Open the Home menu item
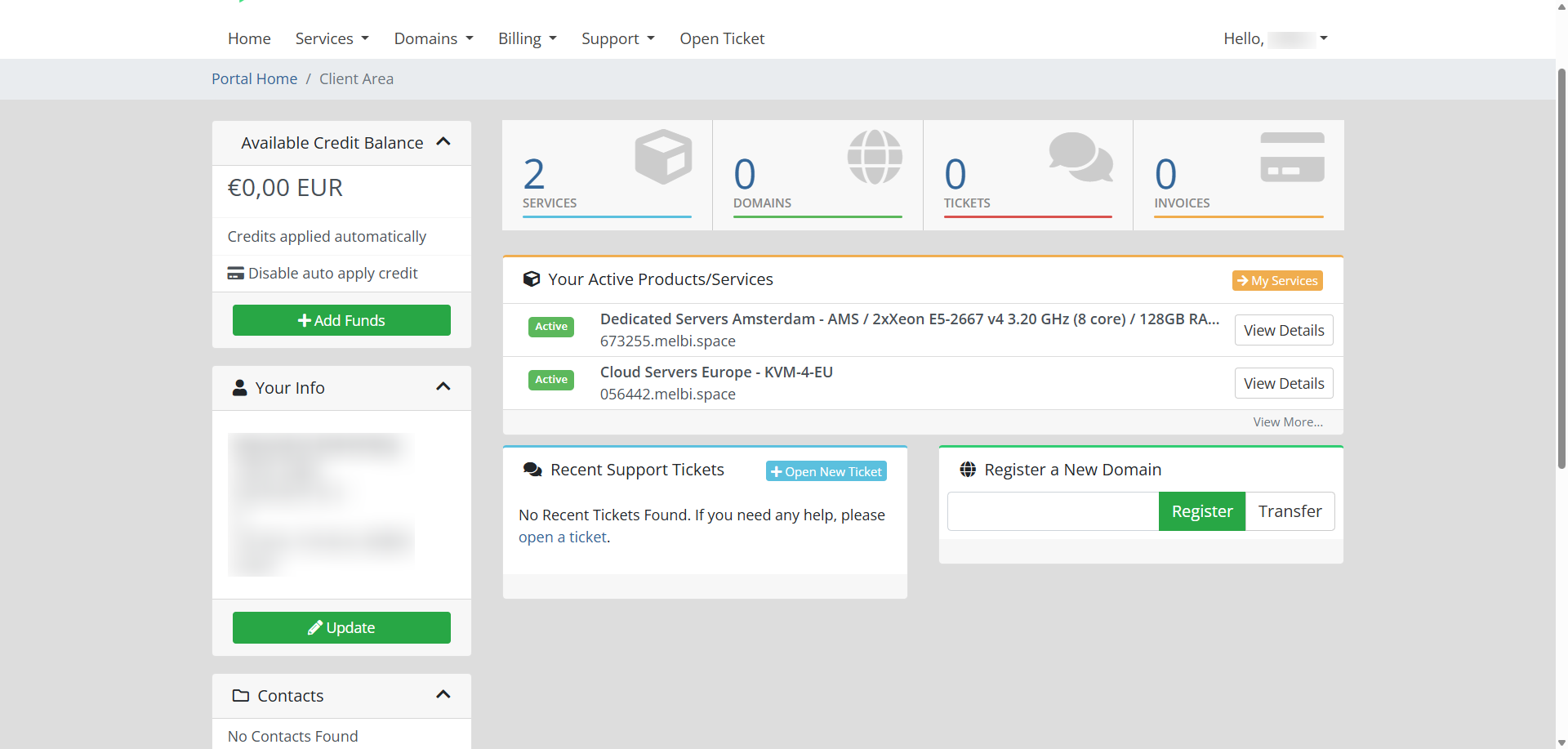The width and height of the screenshot is (1568, 749). point(249,38)
